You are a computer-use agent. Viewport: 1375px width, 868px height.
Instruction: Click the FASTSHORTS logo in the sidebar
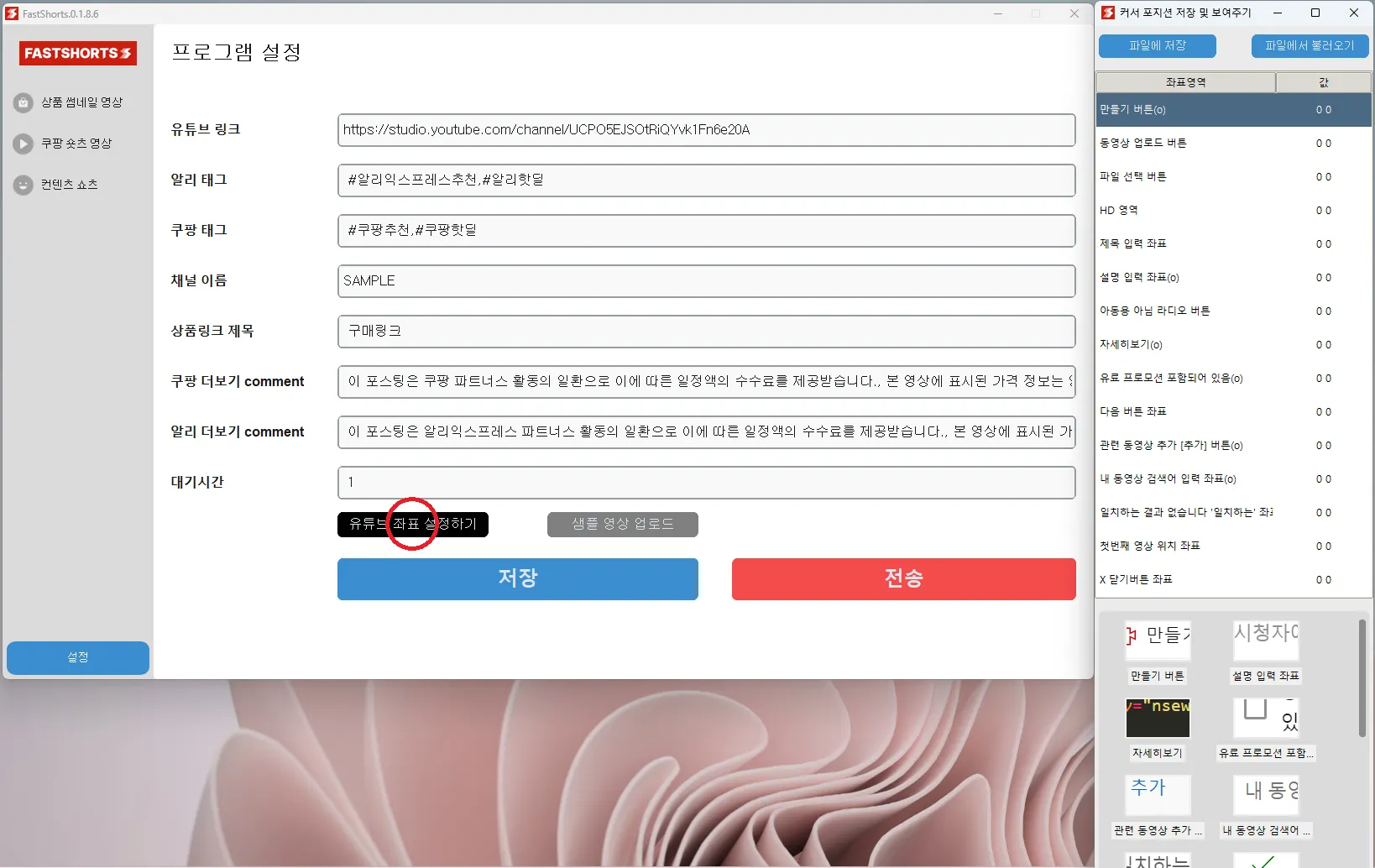[x=77, y=53]
